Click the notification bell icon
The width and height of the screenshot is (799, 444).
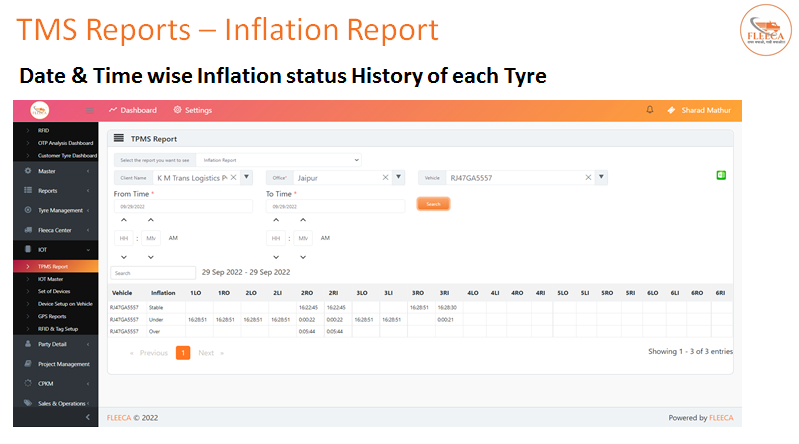(650, 110)
